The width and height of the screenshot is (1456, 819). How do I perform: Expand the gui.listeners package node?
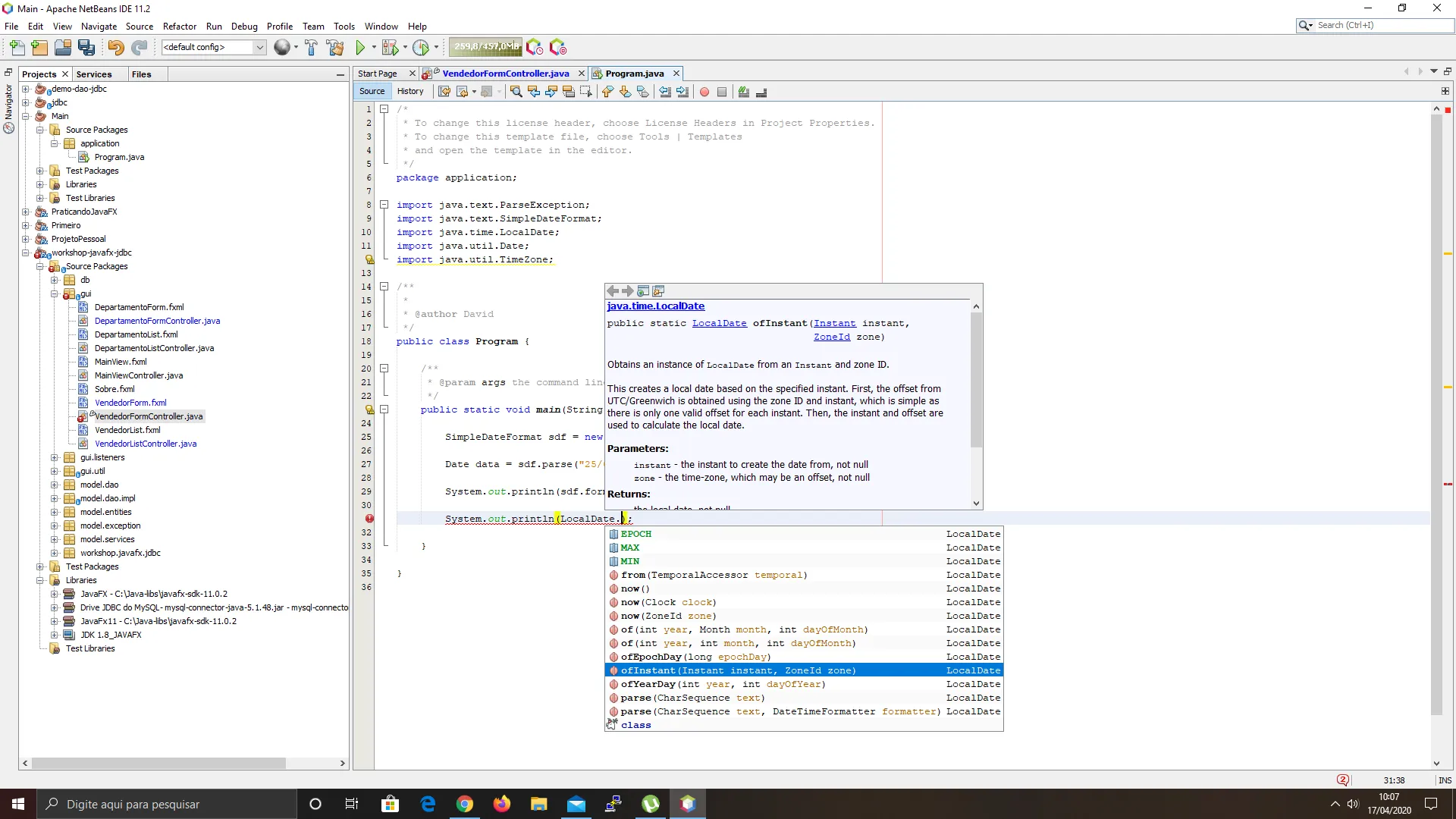(54, 457)
